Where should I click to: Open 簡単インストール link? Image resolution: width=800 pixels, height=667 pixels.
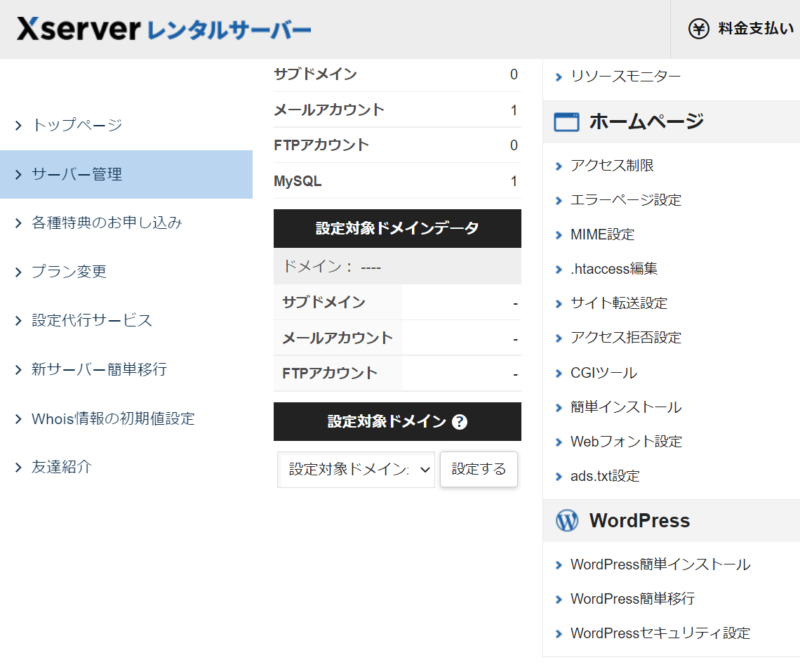tap(626, 407)
